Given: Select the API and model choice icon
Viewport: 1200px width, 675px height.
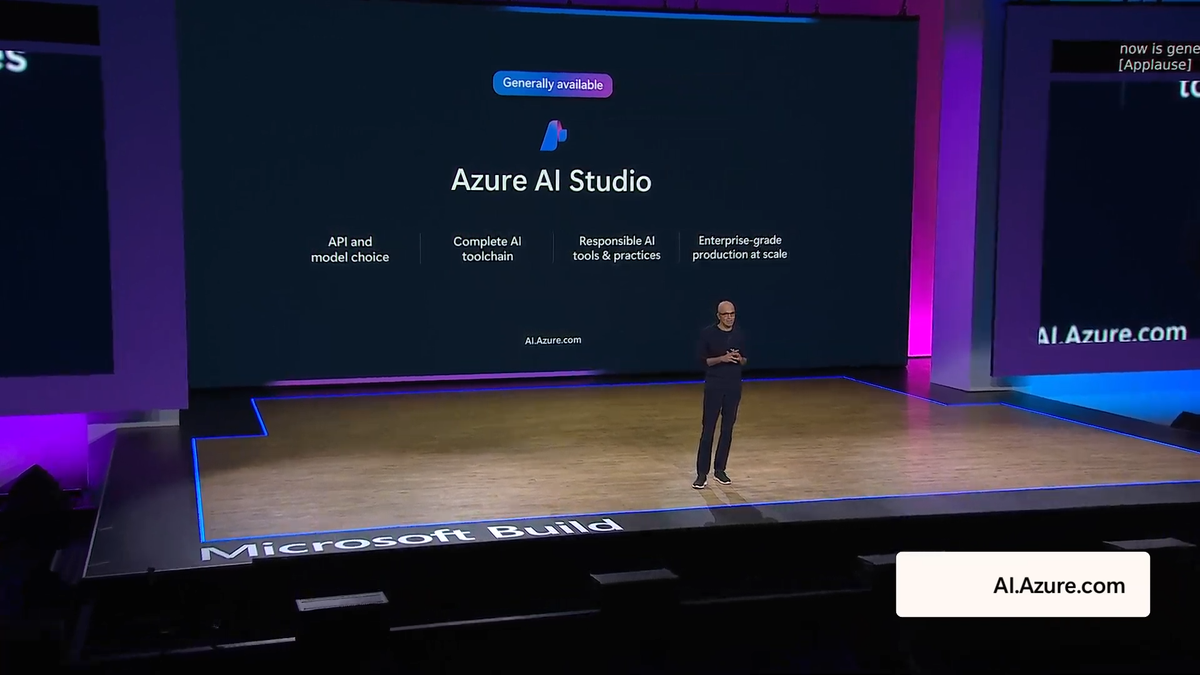Looking at the screenshot, I should (x=352, y=249).
